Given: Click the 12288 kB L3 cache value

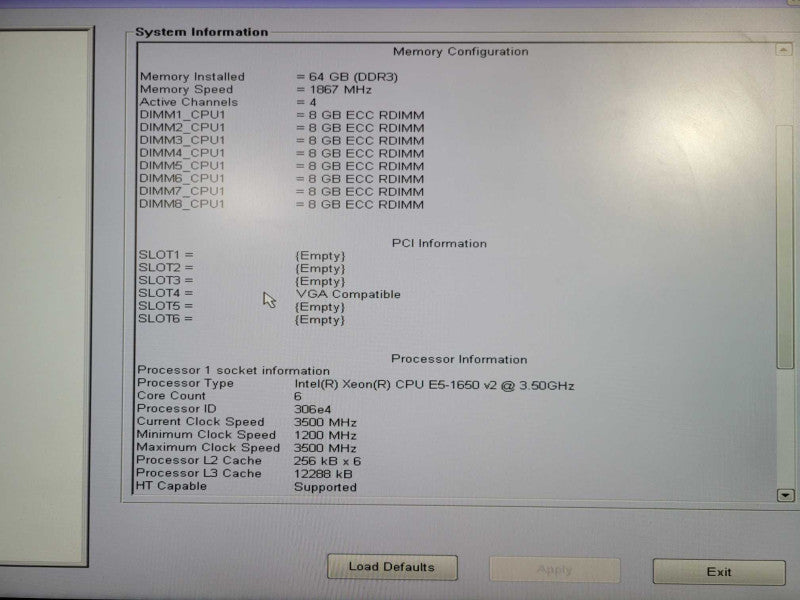Looking at the screenshot, I should click(323, 474).
